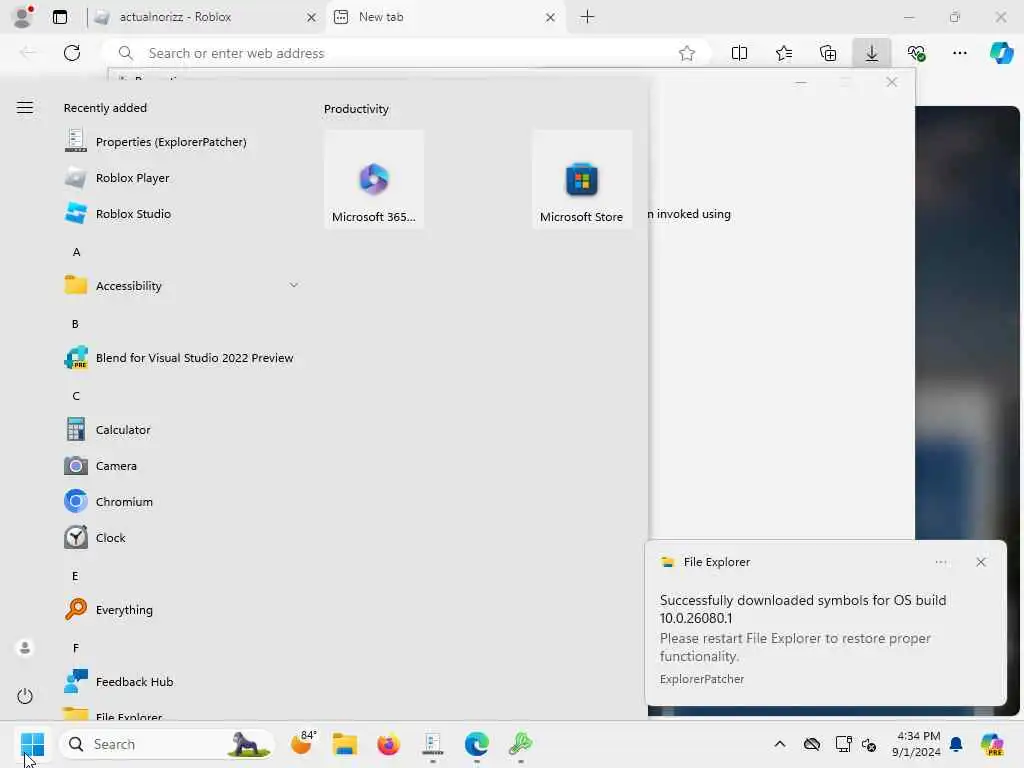Open the Microsoft 365 tile
This screenshot has height=768, width=1024.
(x=374, y=180)
